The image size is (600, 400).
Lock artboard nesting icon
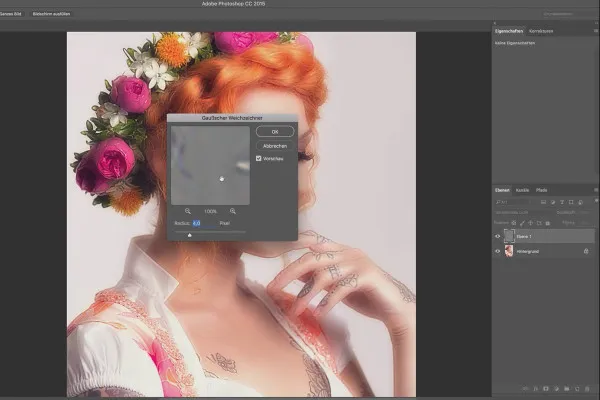coord(539,223)
